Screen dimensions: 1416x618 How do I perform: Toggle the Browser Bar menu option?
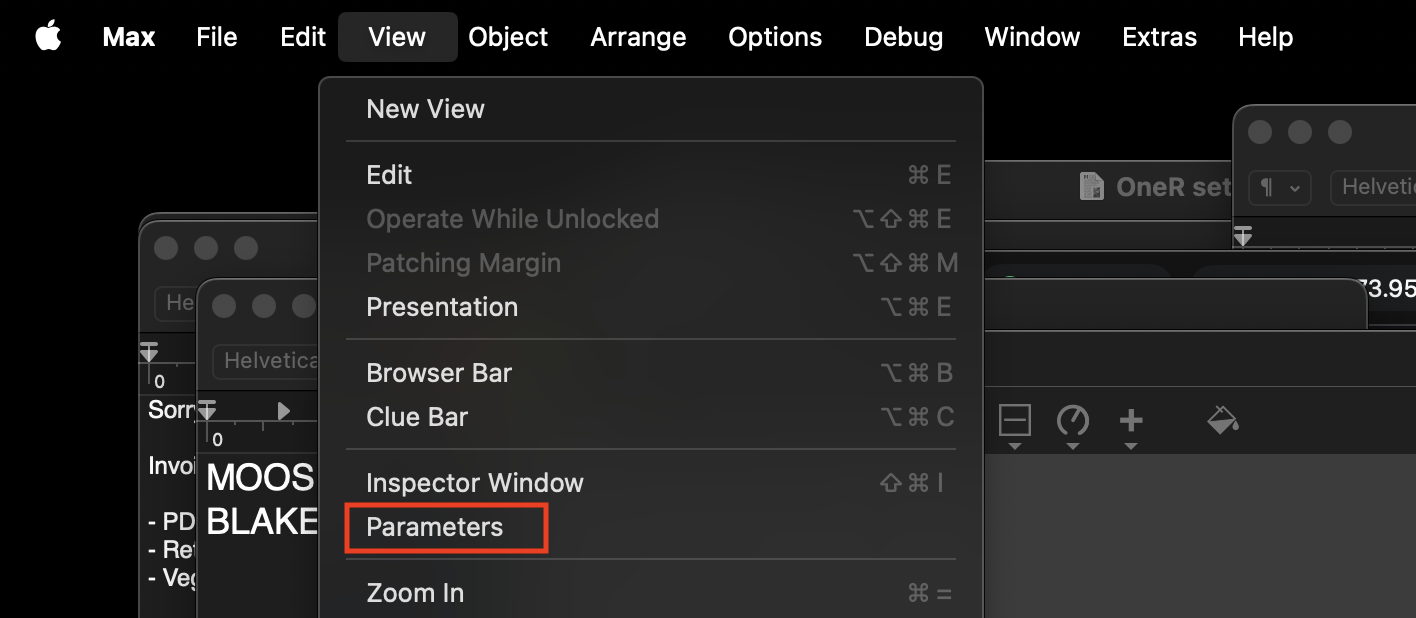[439, 373]
